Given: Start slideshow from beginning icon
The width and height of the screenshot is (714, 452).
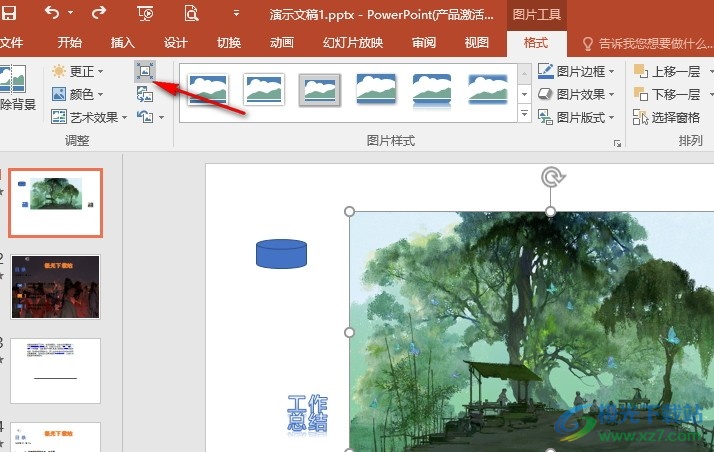Looking at the screenshot, I should point(145,13).
